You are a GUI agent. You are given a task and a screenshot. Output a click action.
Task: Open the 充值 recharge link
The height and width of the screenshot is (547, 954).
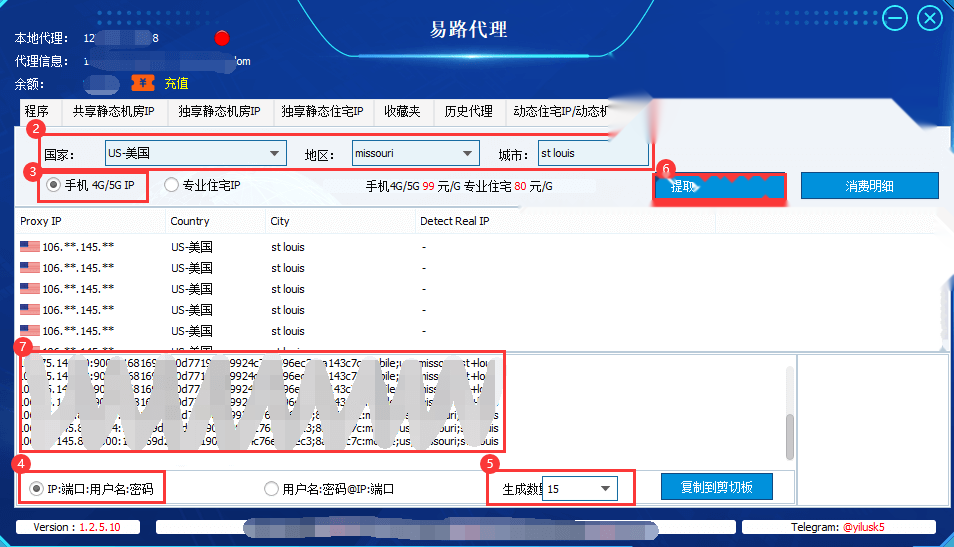(x=176, y=83)
